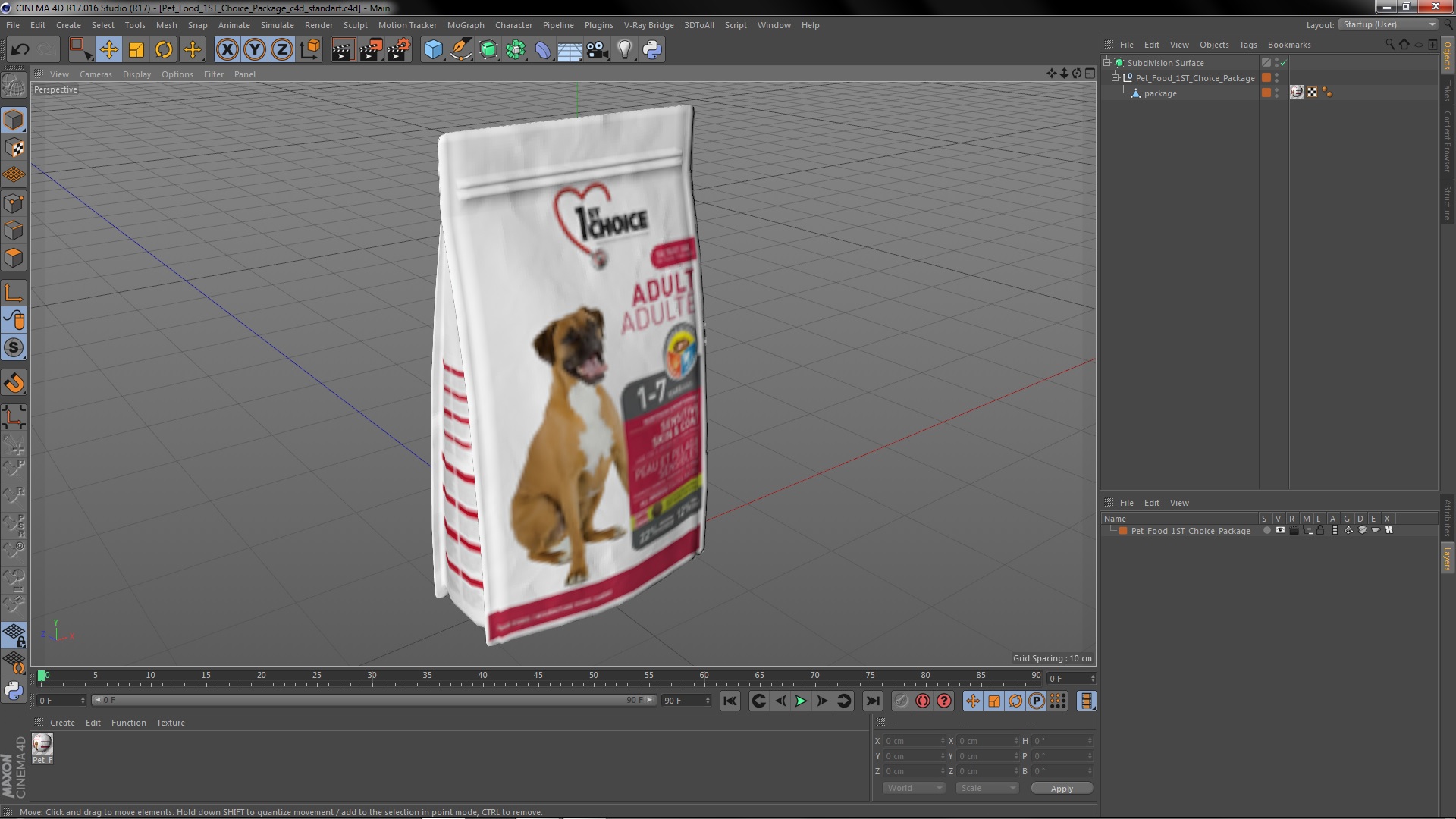Click the Undo arrow icon
Image resolution: width=1456 pixels, height=819 pixels.
(20, 50)
